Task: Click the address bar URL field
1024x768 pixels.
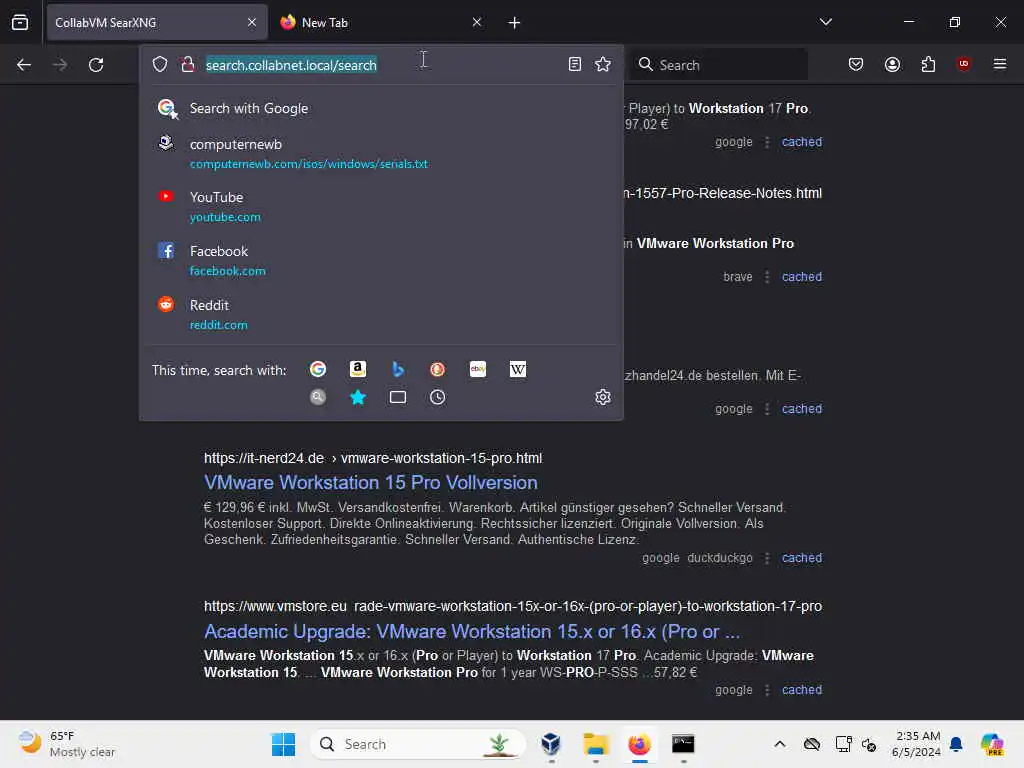Action: 381,65
